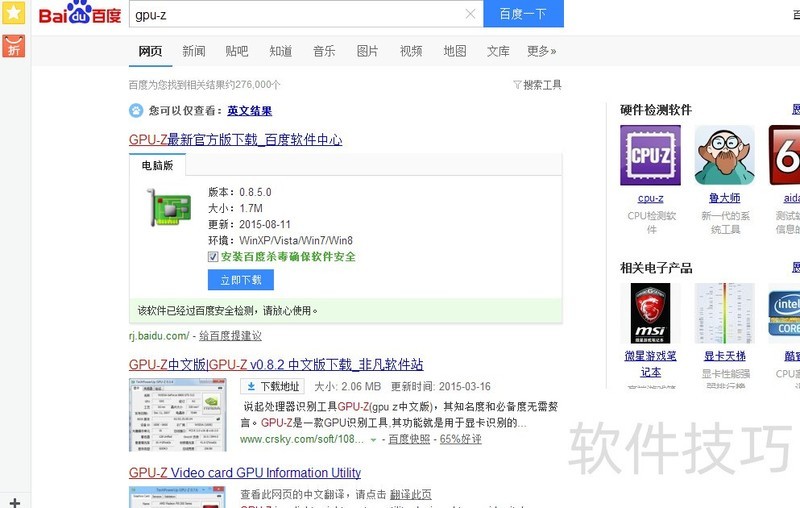Click the 65%好评 link
The width and height of the screenshot is (800, 508).
point(460,439)
